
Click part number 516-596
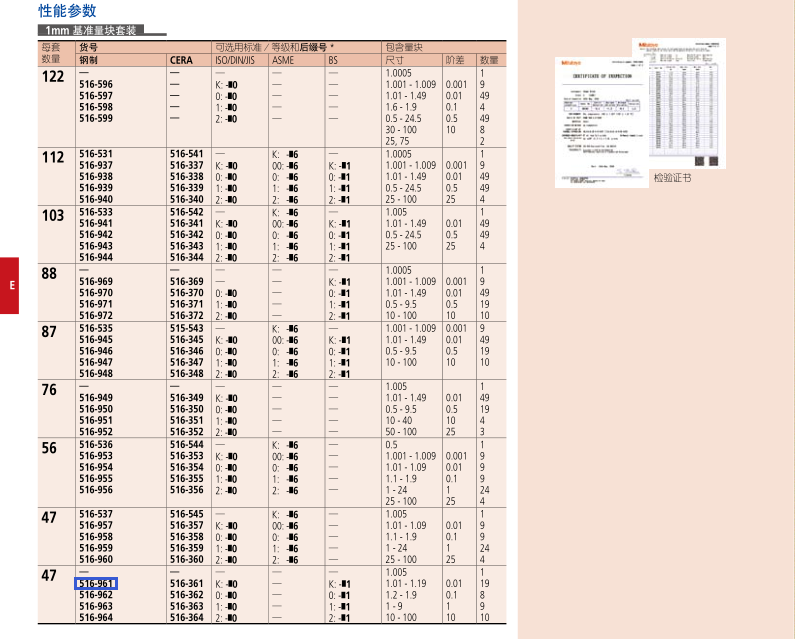(96, 84)
